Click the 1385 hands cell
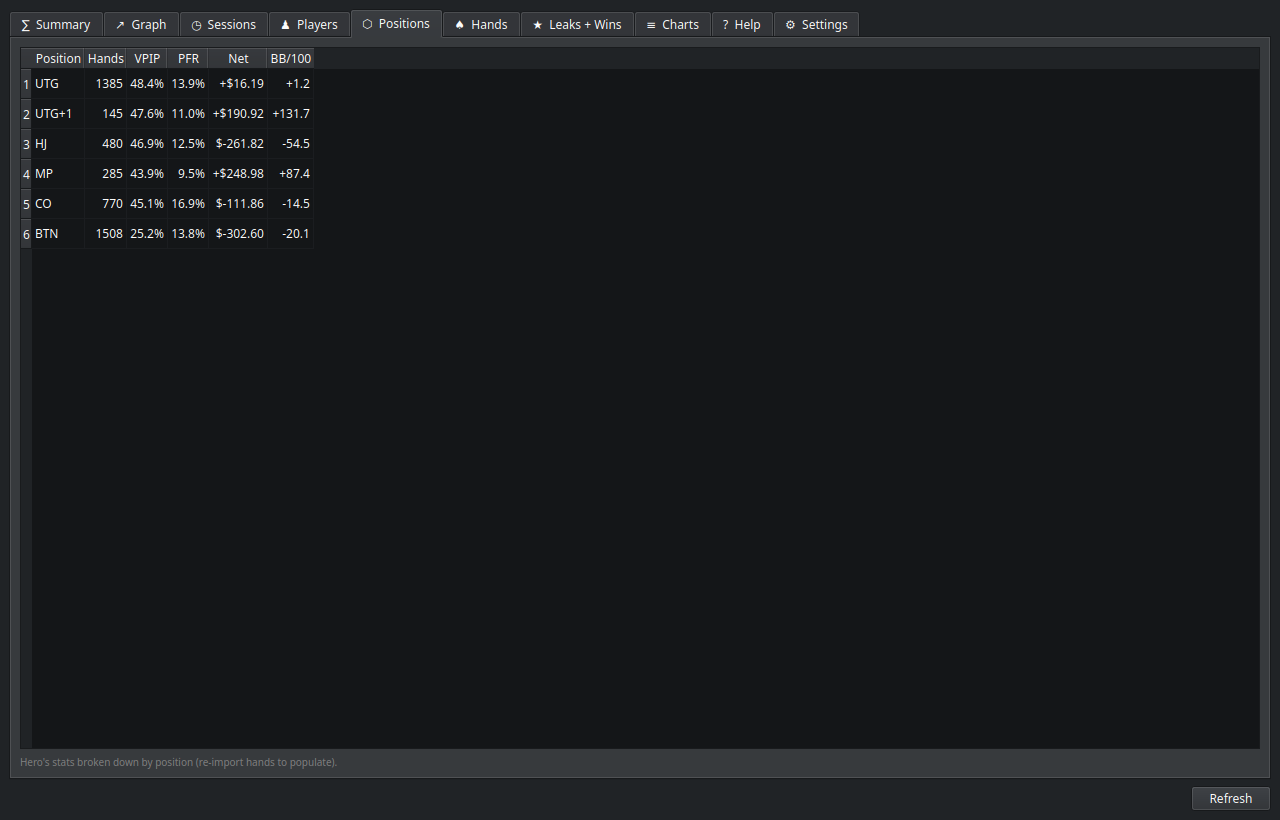Screen dimensions: 1280x820 point(105,84)
